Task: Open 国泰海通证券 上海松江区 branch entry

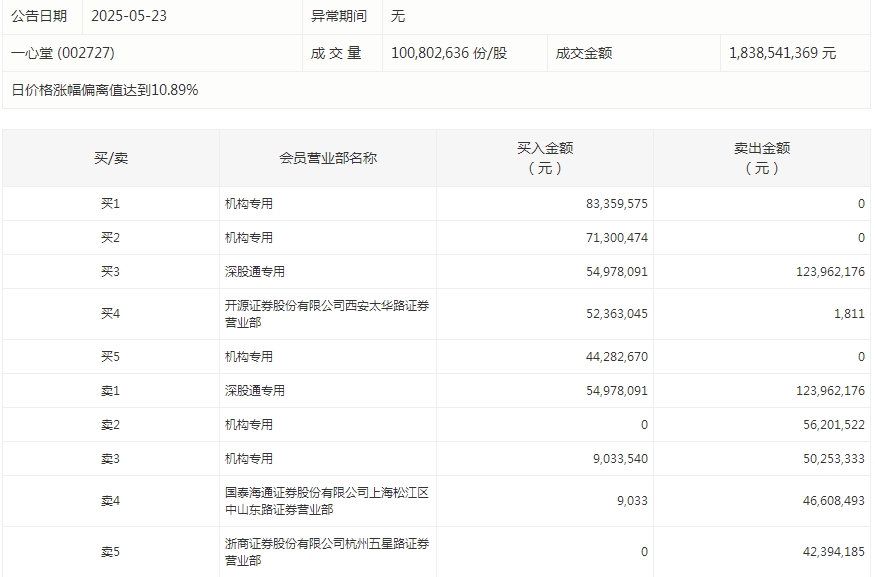Action: coord(327,501)
